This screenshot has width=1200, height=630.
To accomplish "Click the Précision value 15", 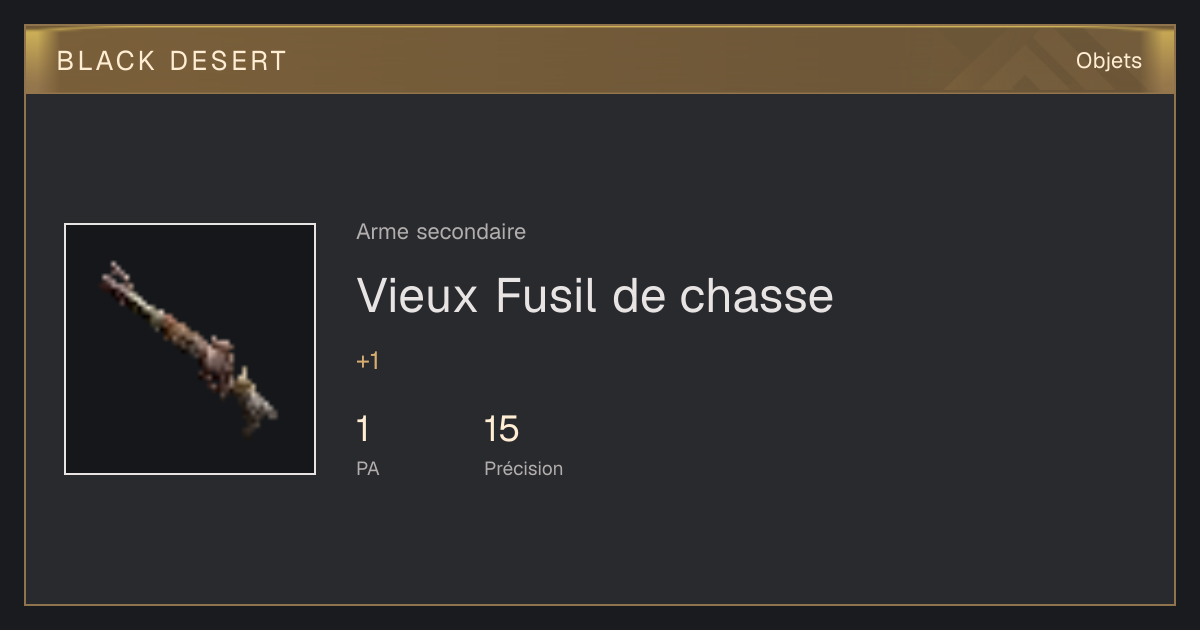I will pyautogui.click(x=501, y=429).
